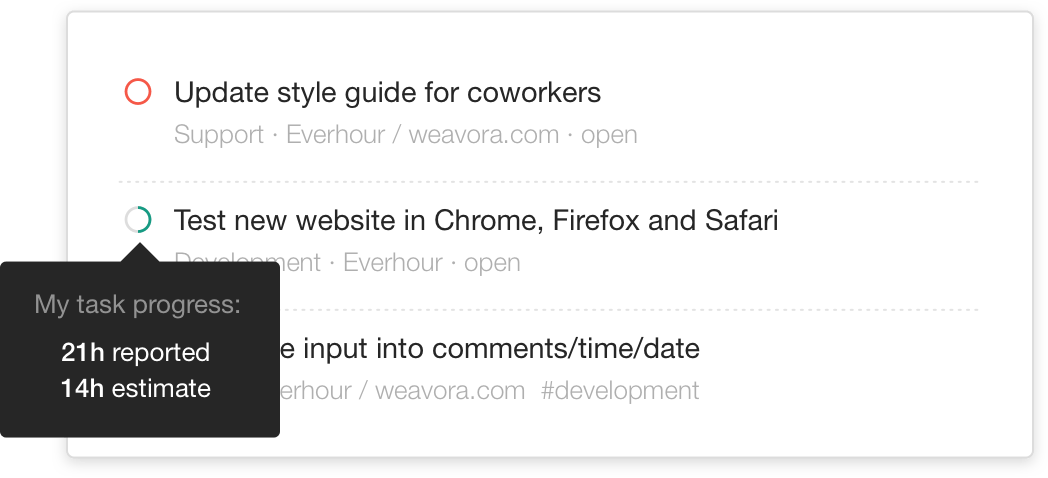Click weavora.com beside the #development tag
Screen dimensions: 1048x478
pos(450,390)
